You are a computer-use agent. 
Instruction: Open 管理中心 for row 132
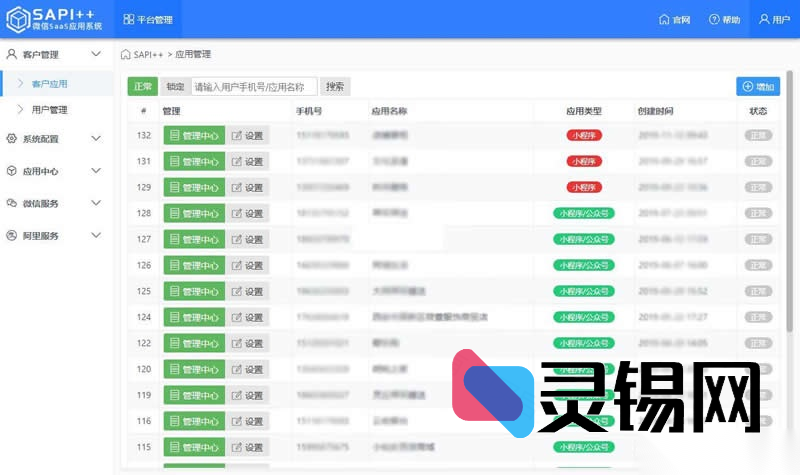(194, 135)
